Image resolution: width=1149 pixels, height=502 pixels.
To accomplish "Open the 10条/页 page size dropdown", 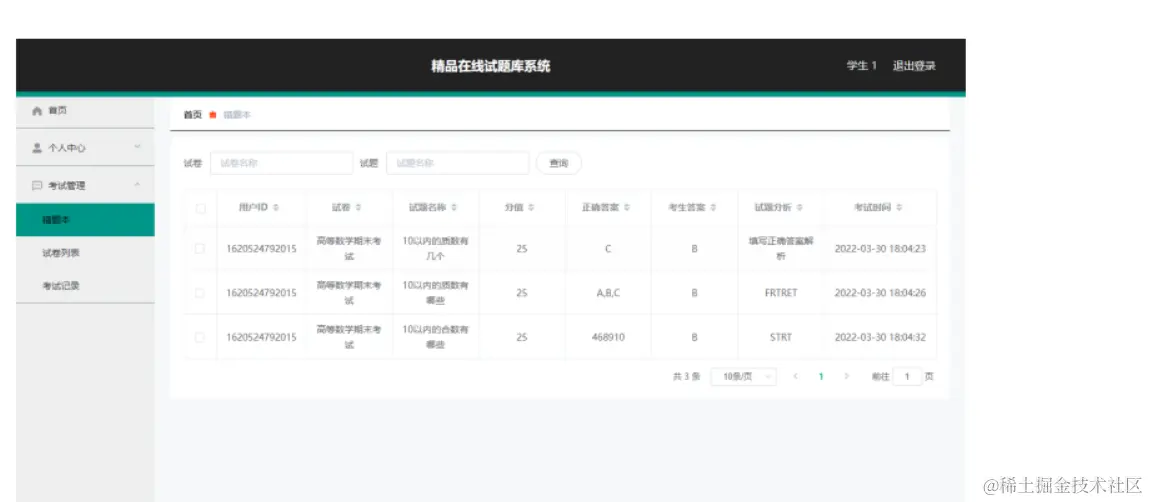I will (x=744, y=377).
